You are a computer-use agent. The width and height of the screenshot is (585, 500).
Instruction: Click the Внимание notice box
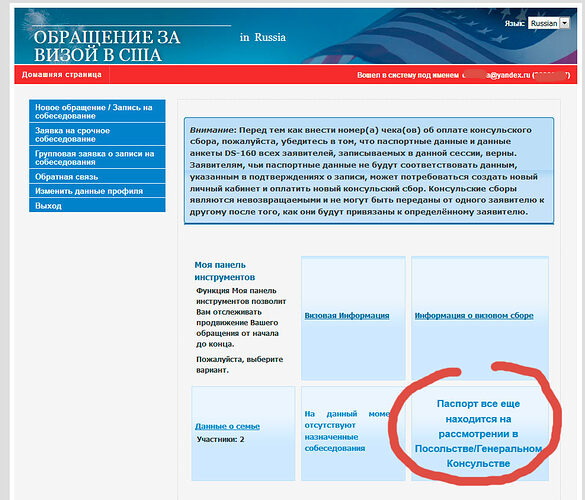(369, 171)
